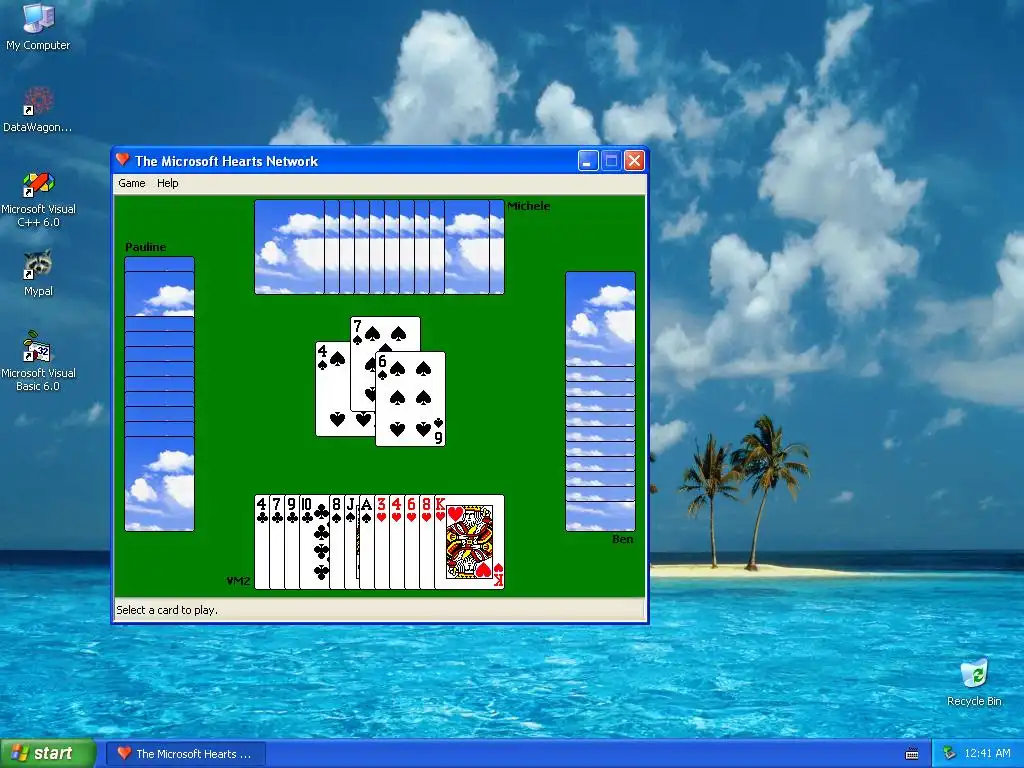Play the 10 of clubs
The image size is (1024, 768).
(314, 542)
